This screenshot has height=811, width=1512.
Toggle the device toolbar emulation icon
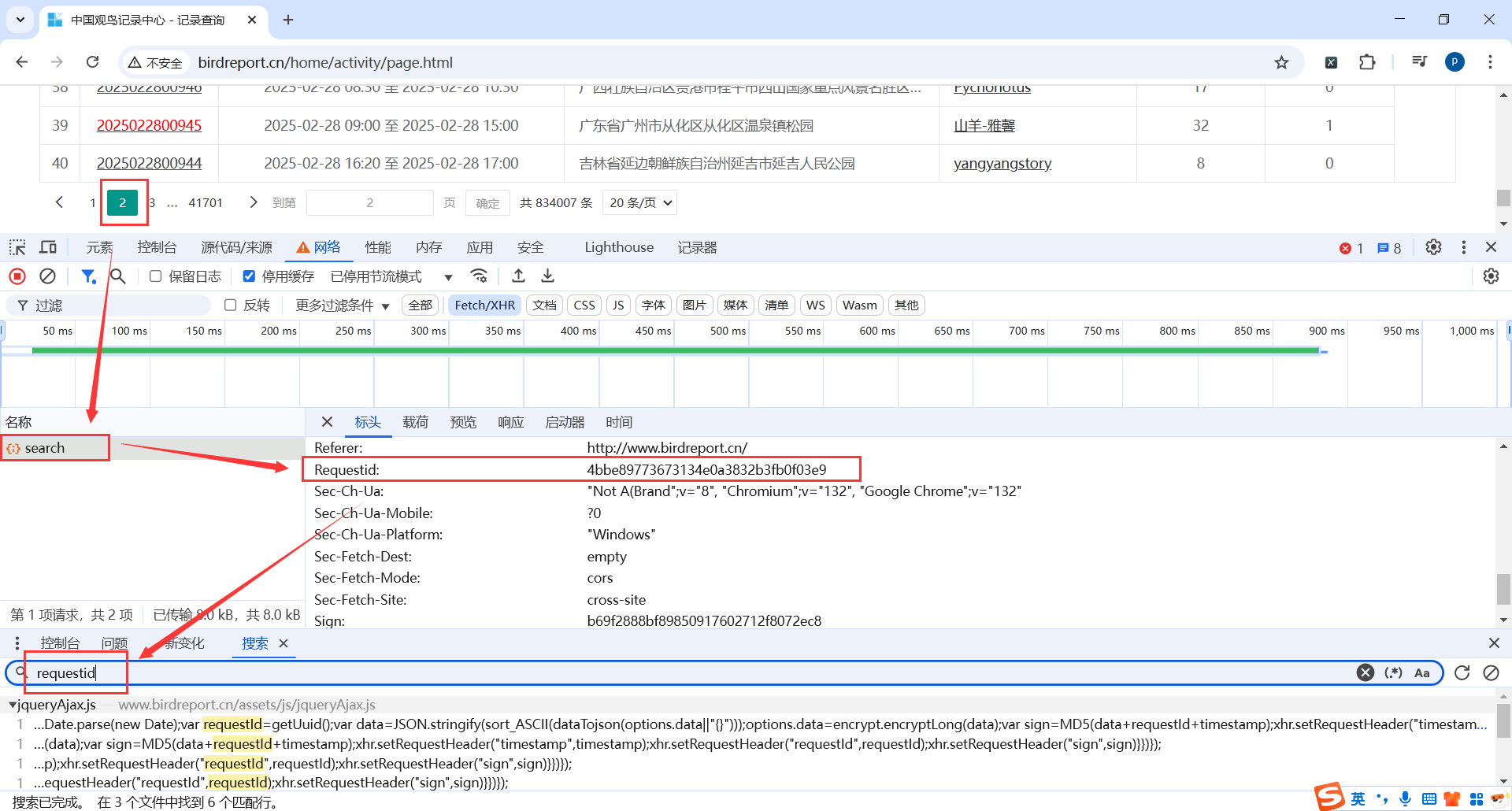[x=48, y=247]
